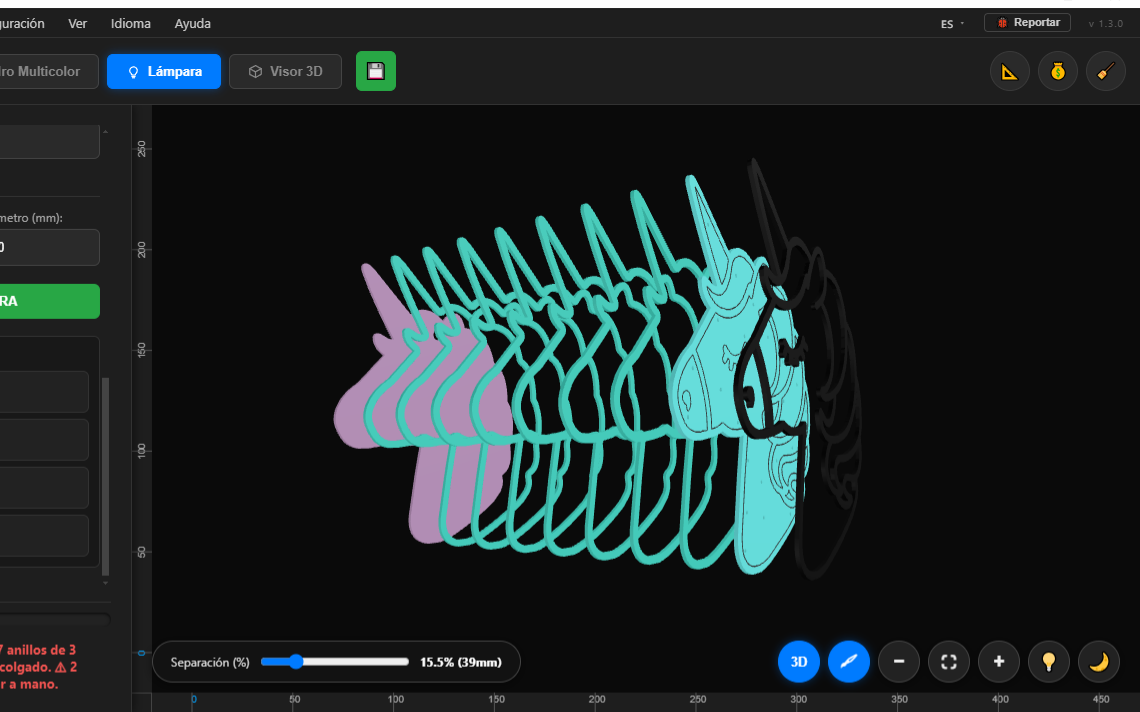Click the input box above the diameter label
The width and height of the screenshot is (1140, 712).
tap(49, 142)
